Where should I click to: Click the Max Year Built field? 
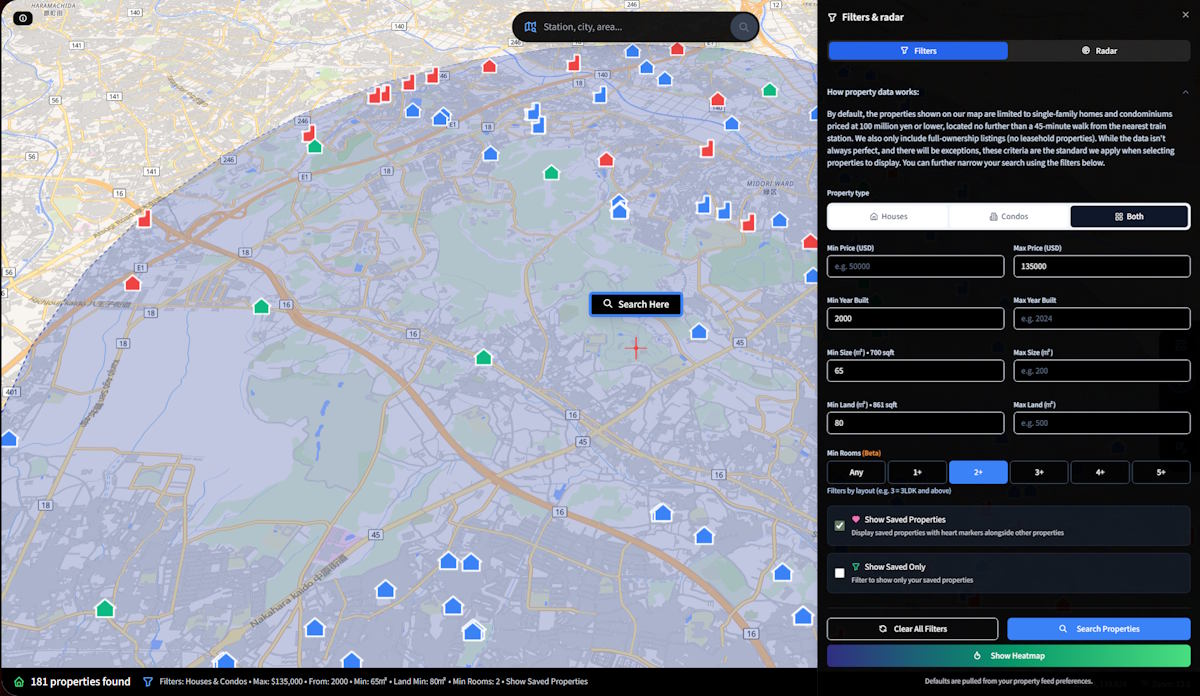pyautogui.click(x=1102, y=318)
